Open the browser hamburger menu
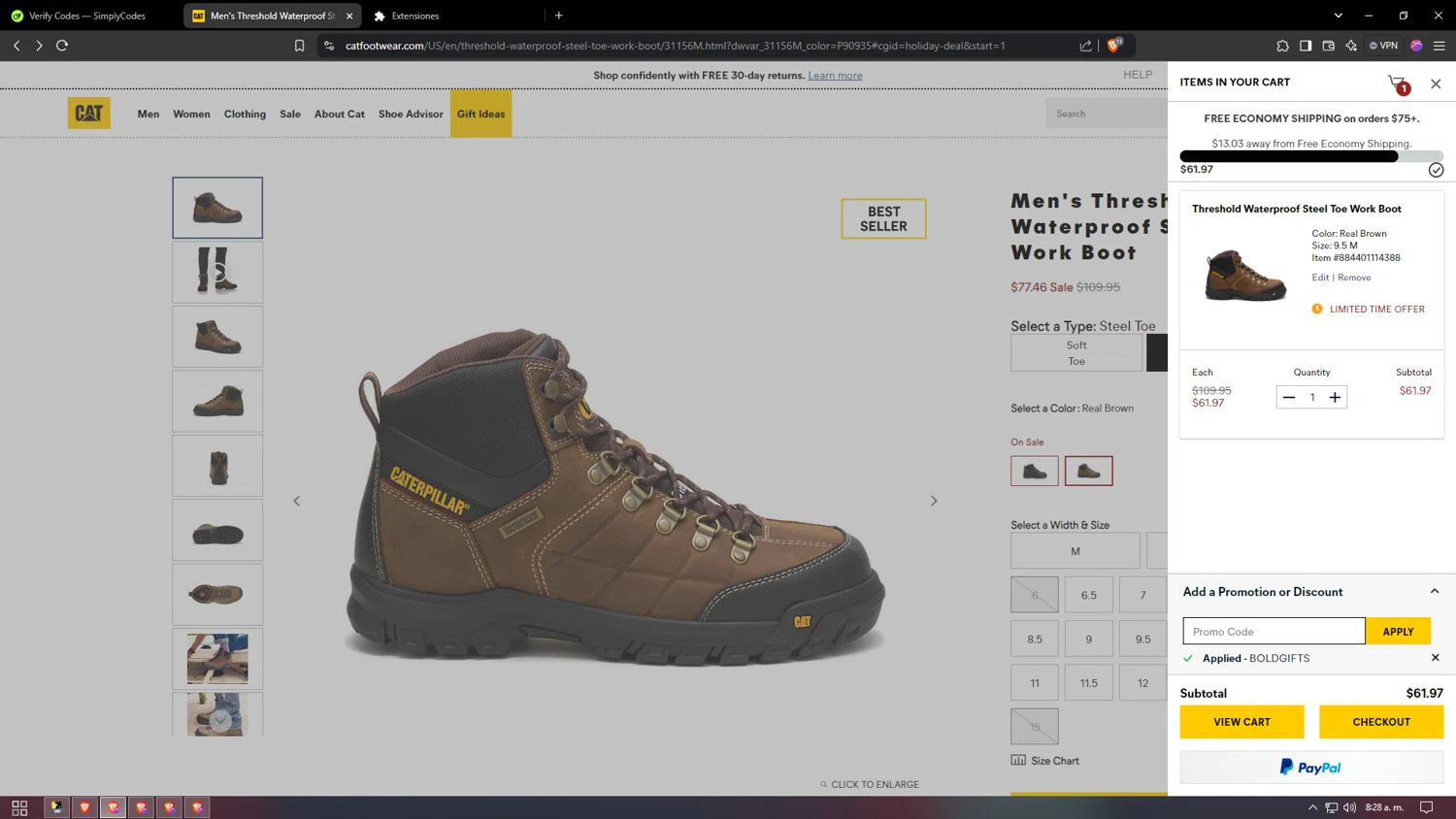This screenshot has height=819, width=1456. 1439,46
